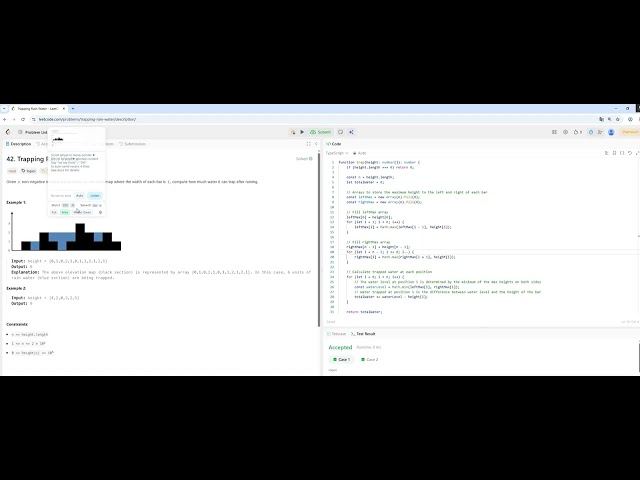
Task: Click the invite icon beside the timer
Action: [600, 132]
